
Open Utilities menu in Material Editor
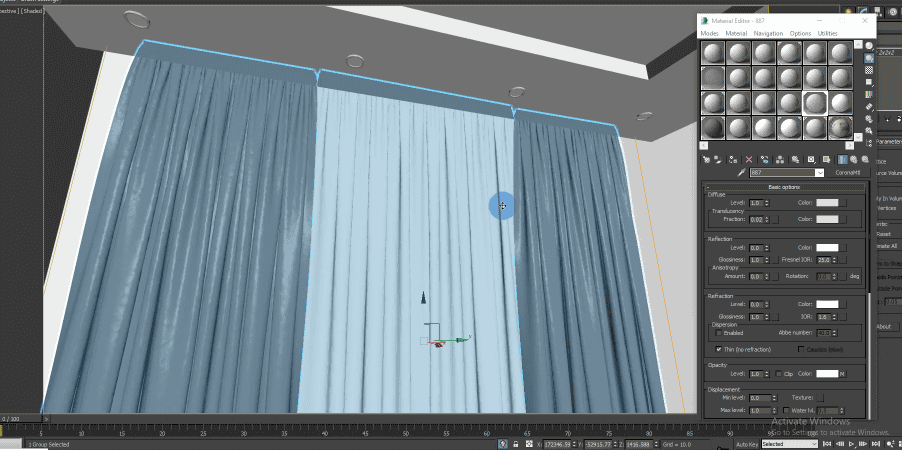pyautogui.click(x=827, y=33)
